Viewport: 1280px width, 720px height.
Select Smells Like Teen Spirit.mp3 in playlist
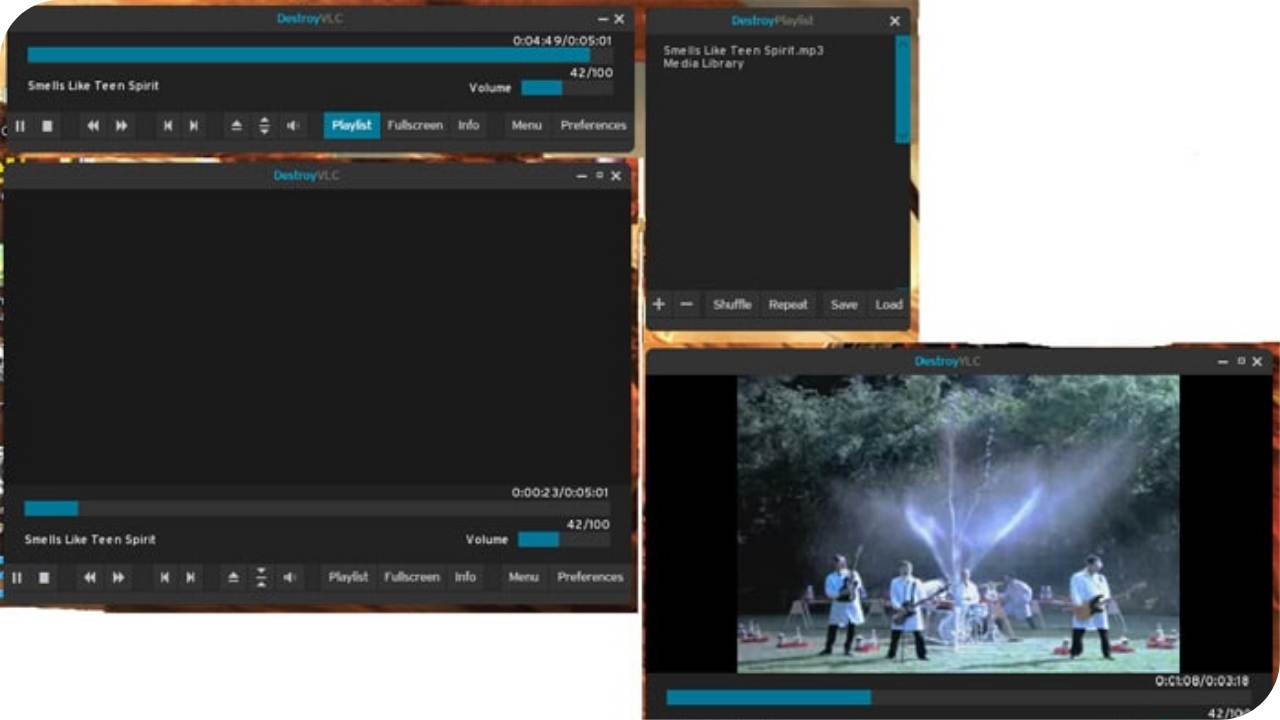coord(743,50)
